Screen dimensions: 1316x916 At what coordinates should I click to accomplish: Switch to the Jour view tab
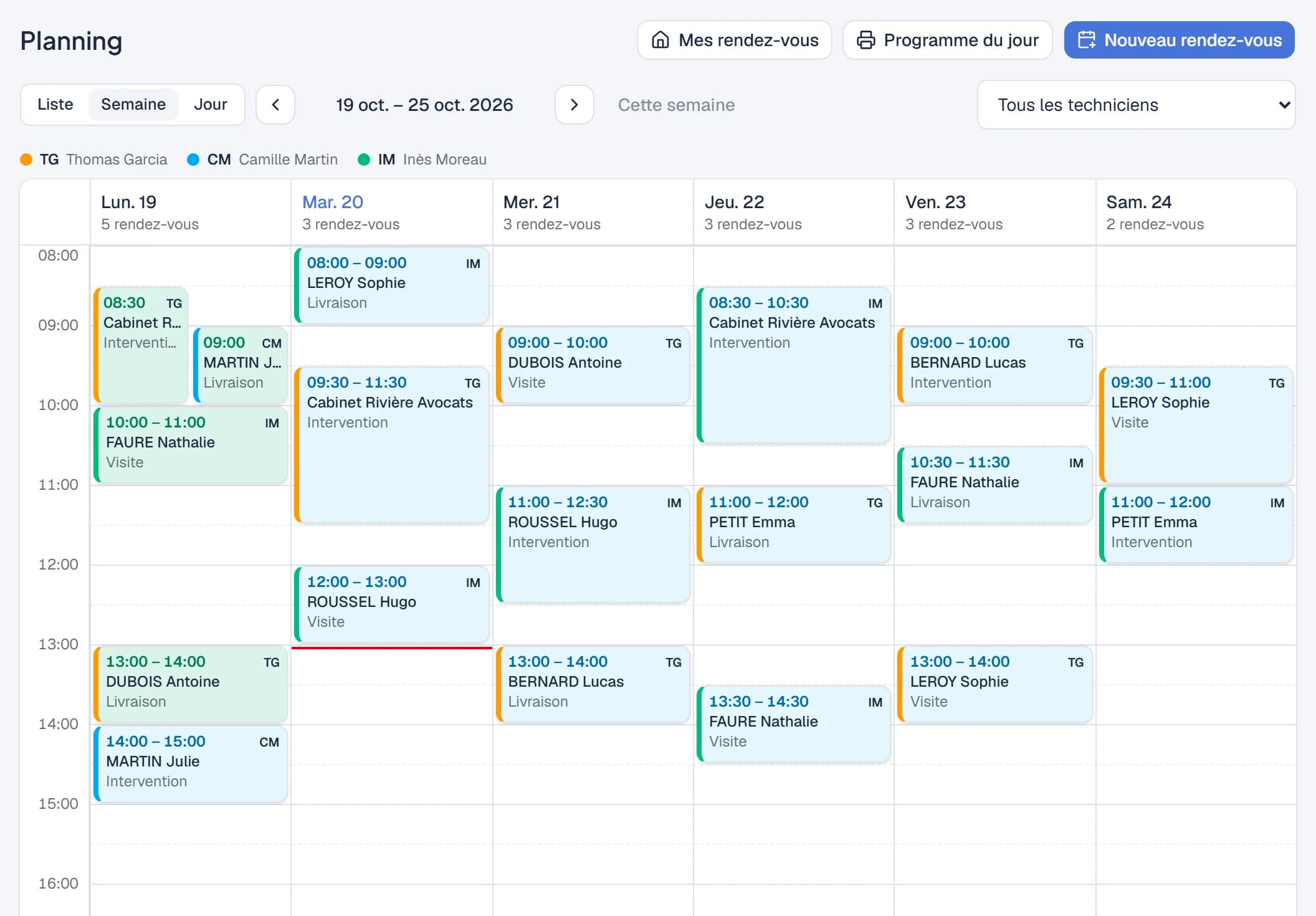211,104
